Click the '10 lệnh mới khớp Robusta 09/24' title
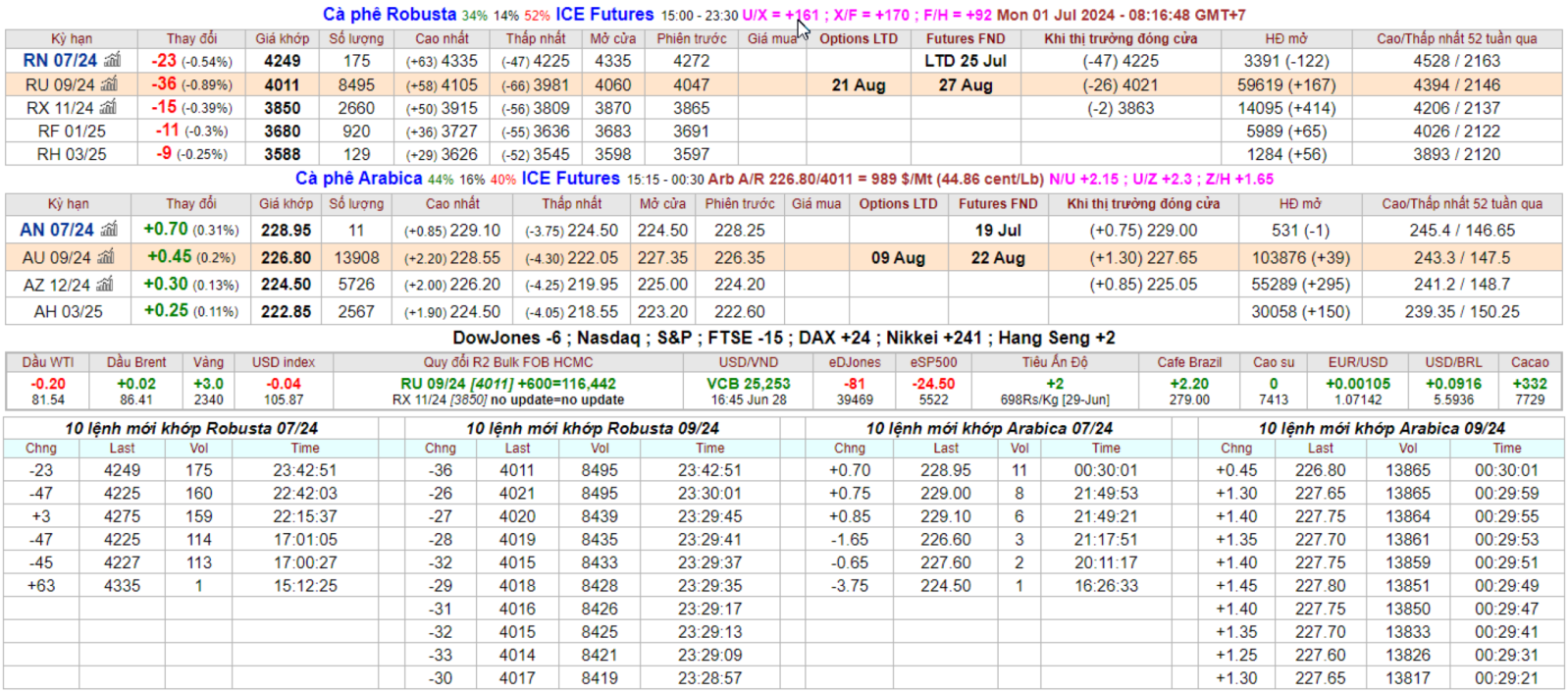 [x=592, y=428]
